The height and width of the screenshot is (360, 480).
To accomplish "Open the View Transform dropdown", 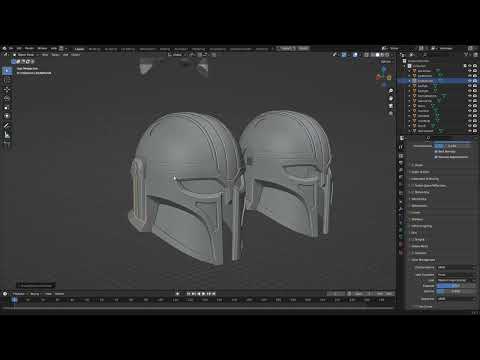I will (456, 275).
